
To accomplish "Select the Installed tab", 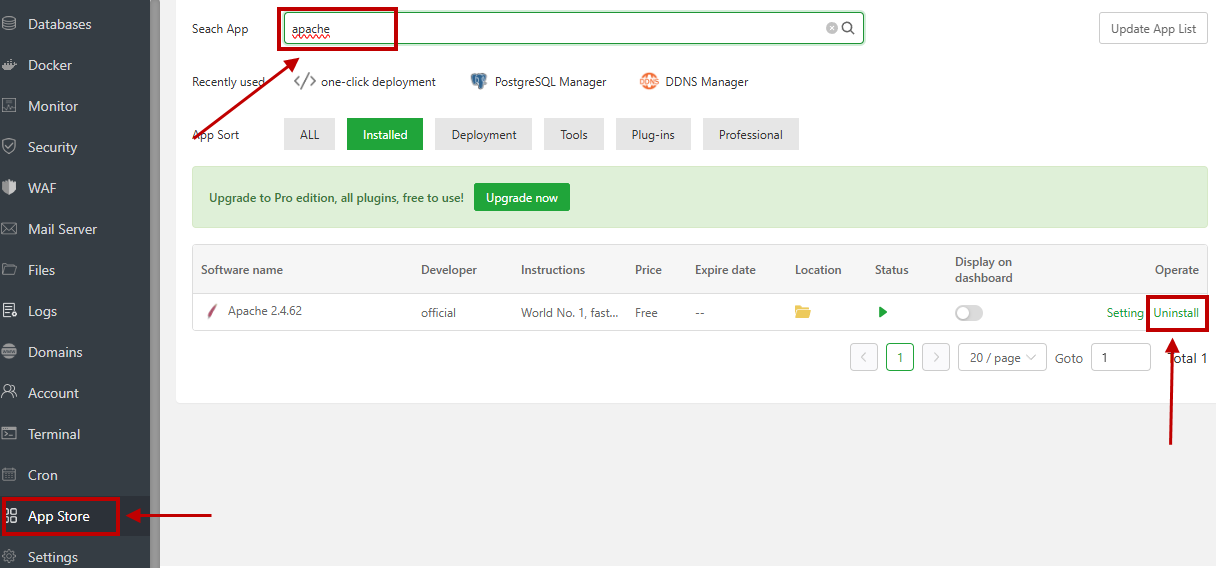I will 385,134.
